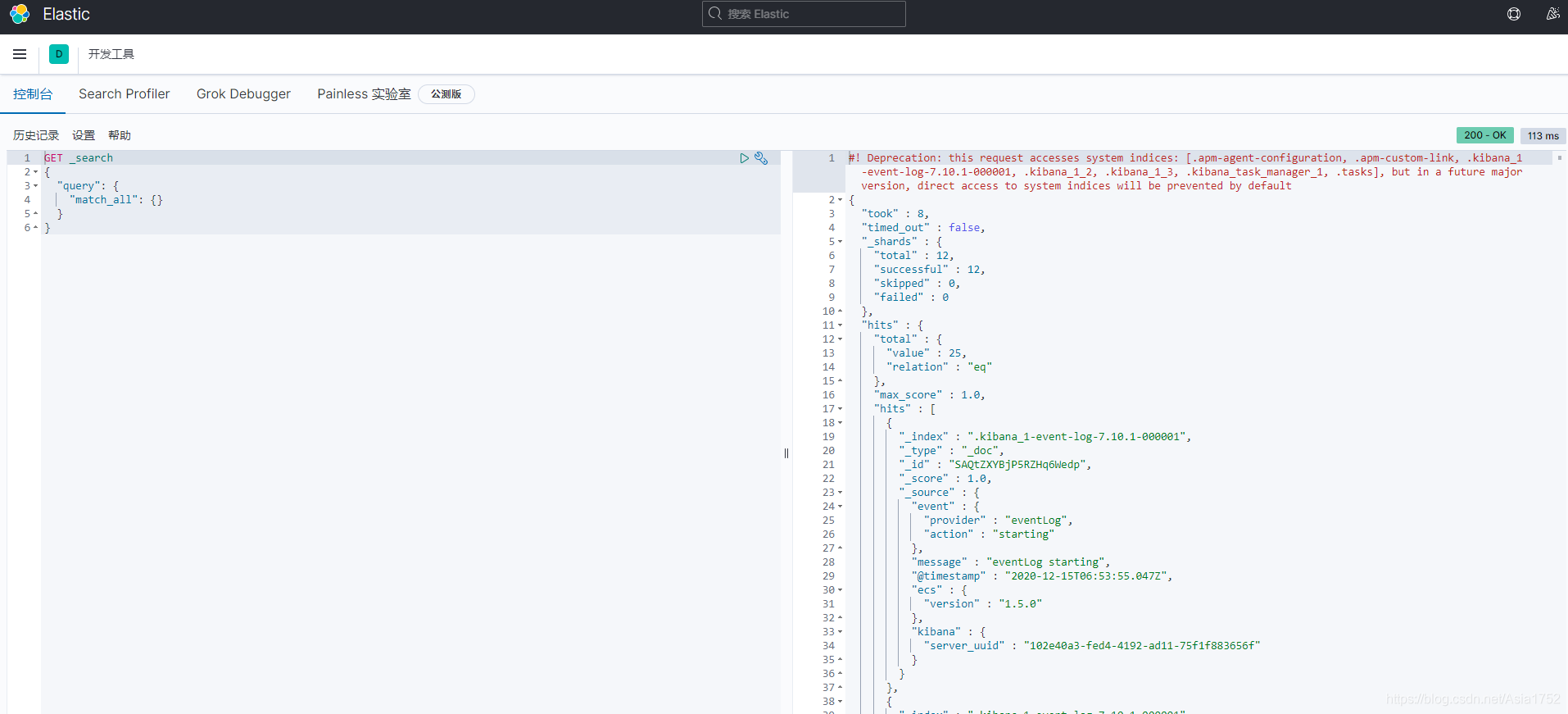This screenshot has height=714, width=1568.
Task: Switch to the 控制台 tab
Action: coord(33,94)
